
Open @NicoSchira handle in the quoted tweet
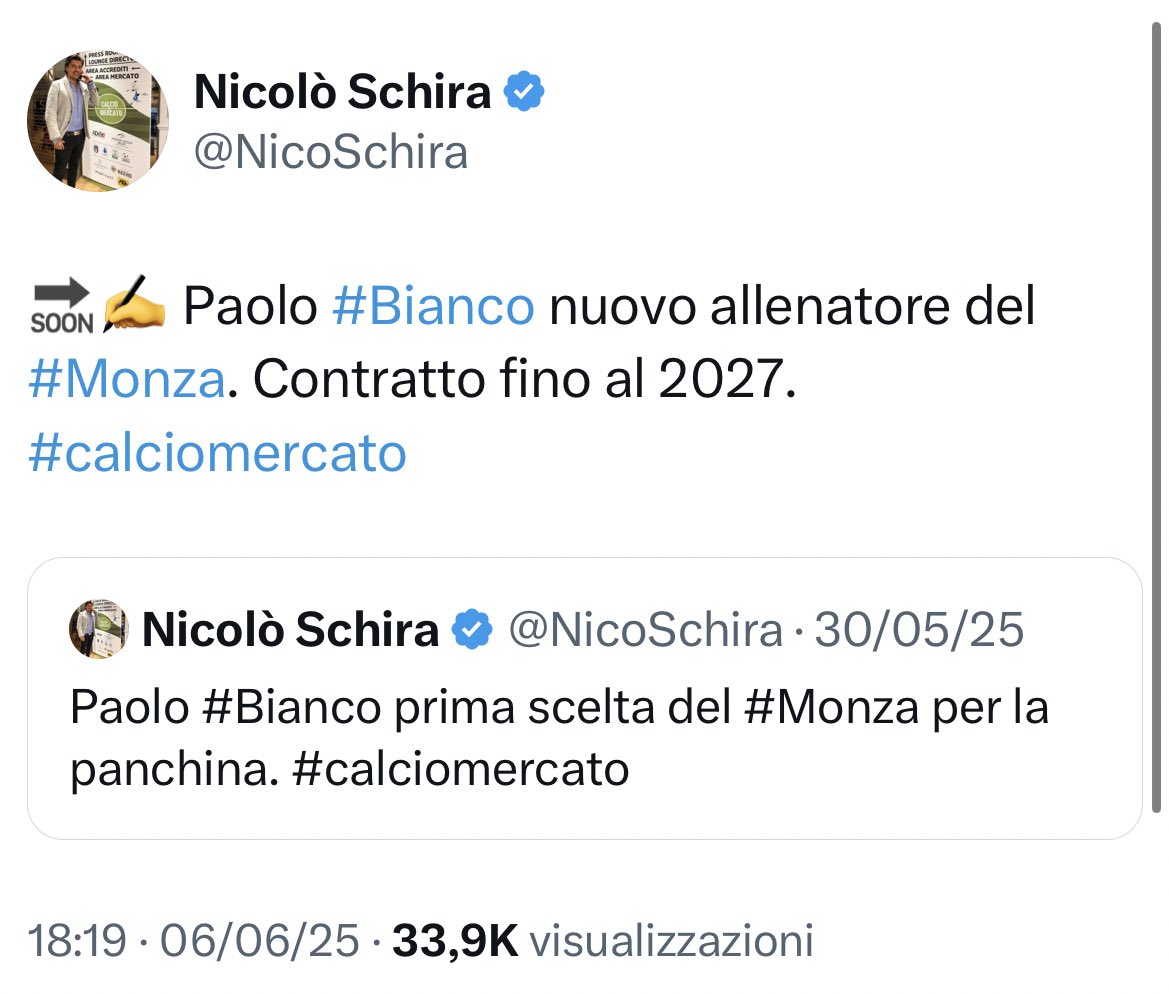pos(646,629)
